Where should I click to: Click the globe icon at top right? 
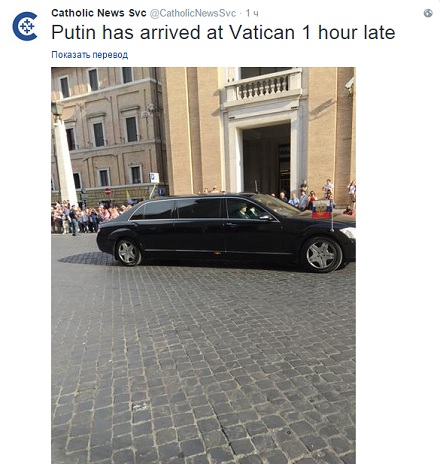[x=428, y=13]
